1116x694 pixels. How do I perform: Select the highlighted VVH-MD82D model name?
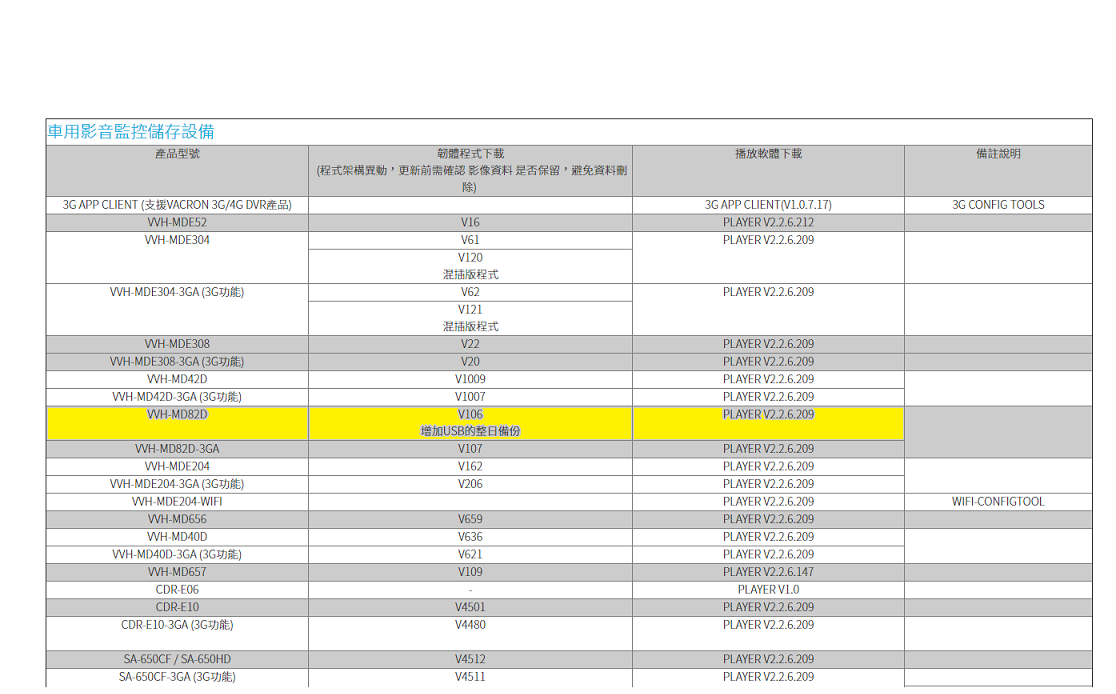(177, 415)
